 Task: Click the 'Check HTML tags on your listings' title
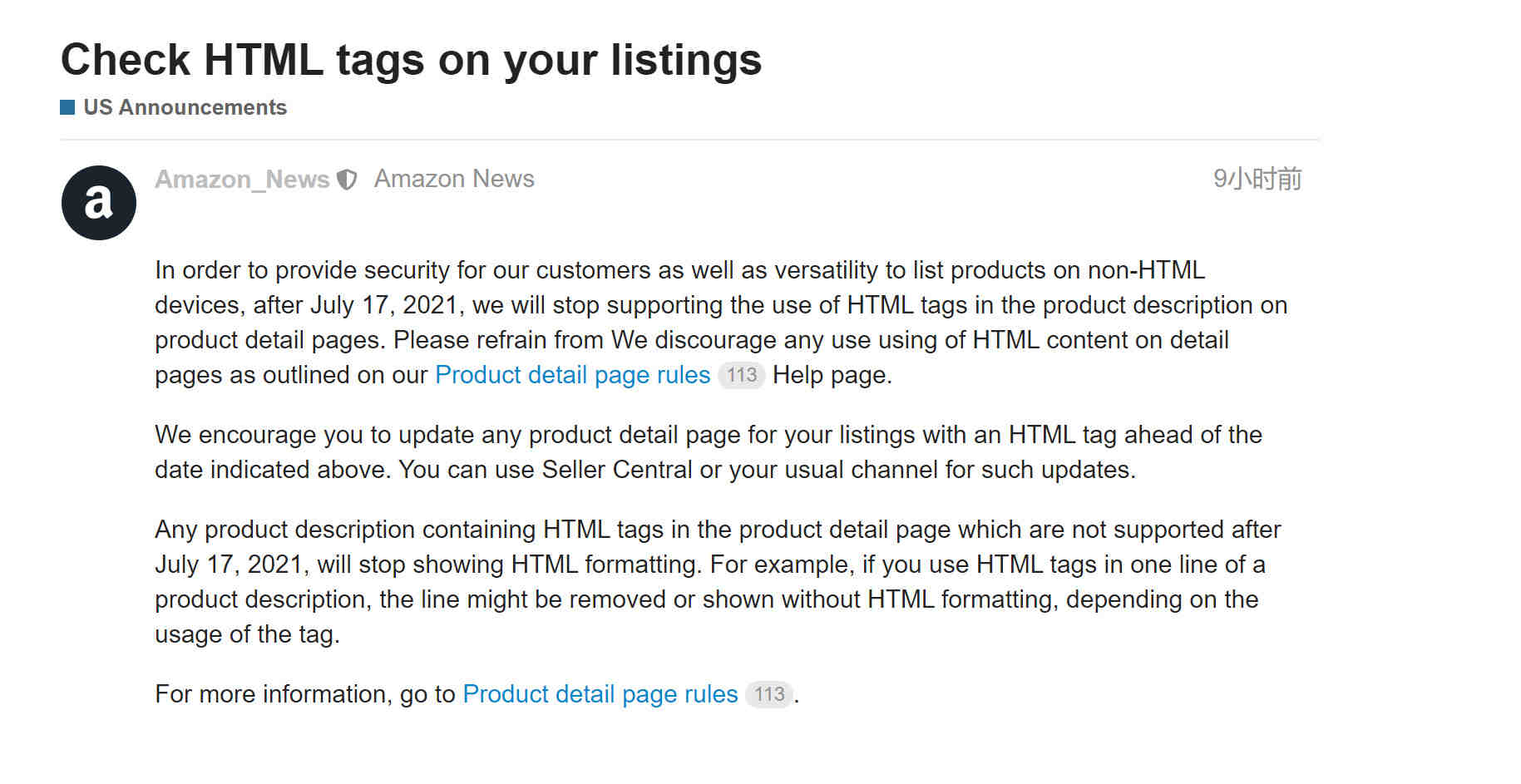411,60
